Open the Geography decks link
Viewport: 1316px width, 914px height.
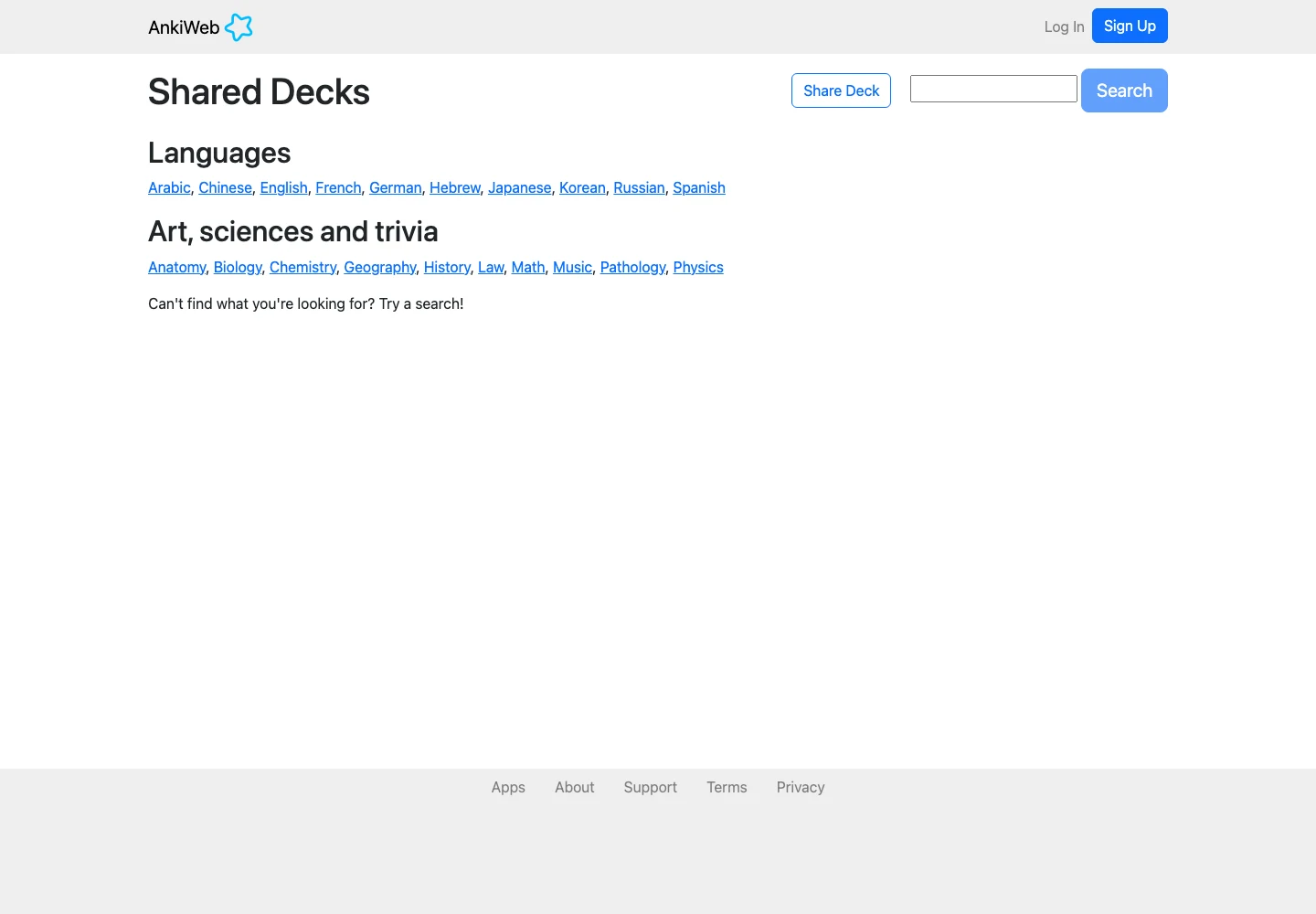380,267
